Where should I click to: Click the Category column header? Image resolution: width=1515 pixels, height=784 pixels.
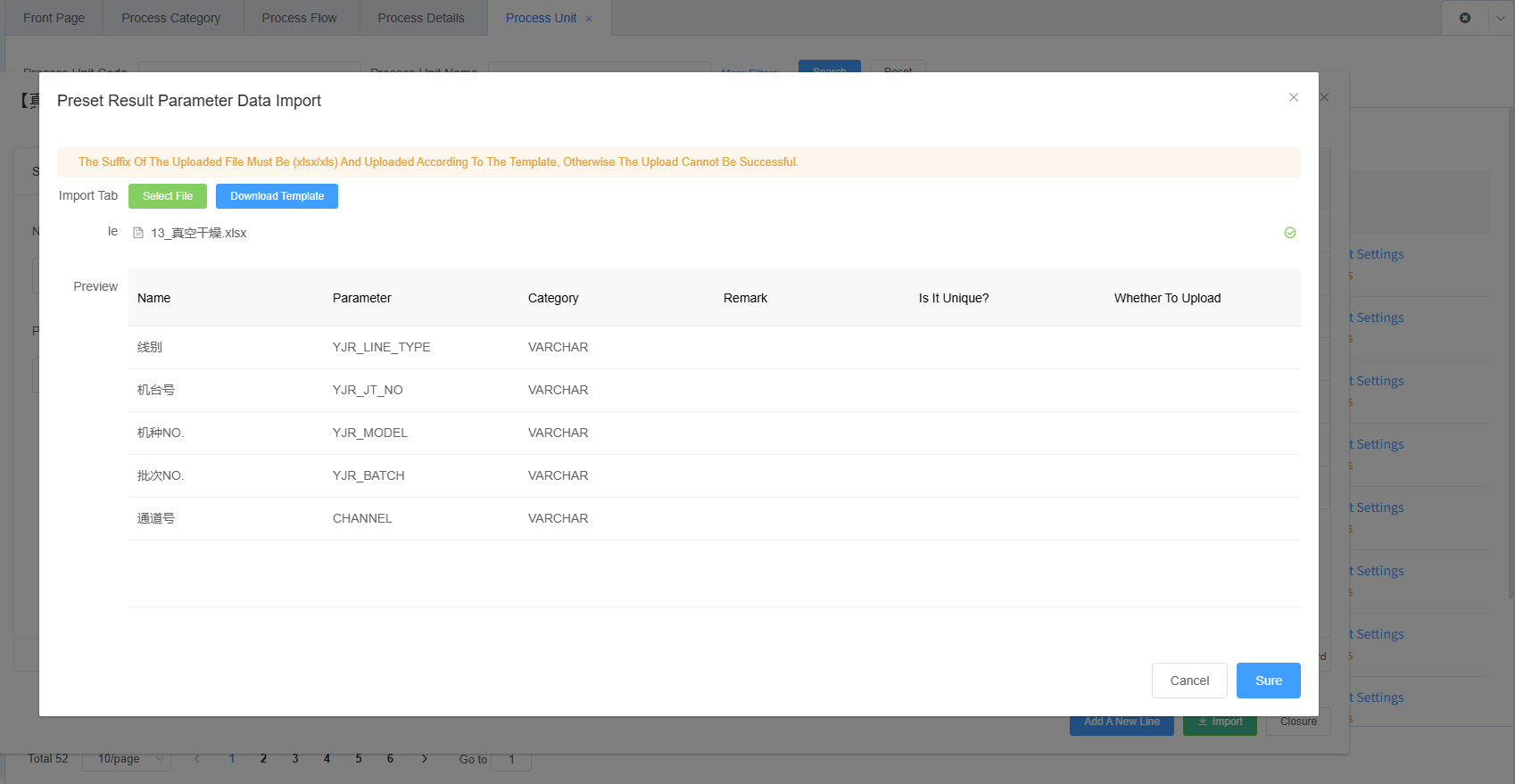pyautogui.click(x=553, y=298)
